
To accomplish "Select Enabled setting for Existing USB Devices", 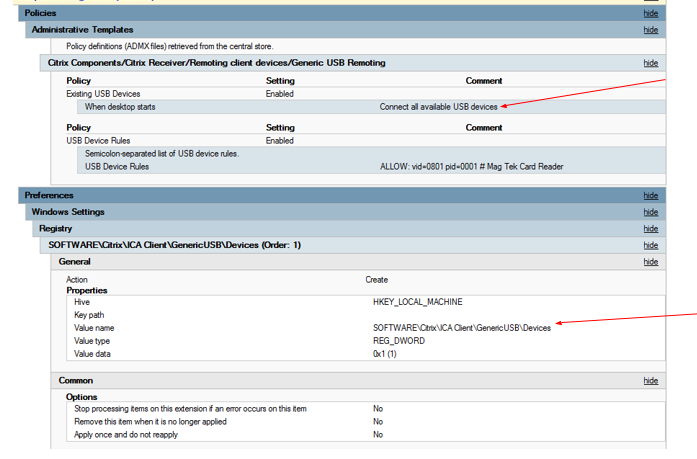I will (x=280, y=94).
